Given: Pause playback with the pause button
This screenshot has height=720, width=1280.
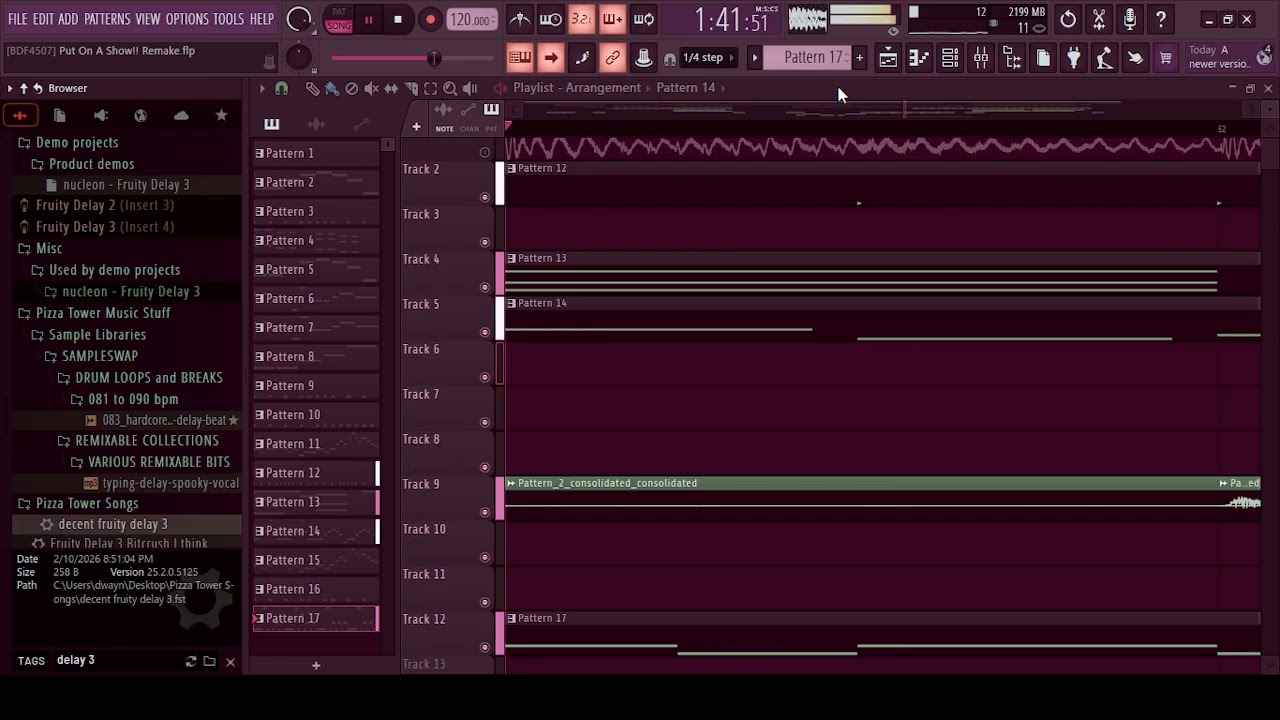Looking at the screenshot, I should [368, 20].
